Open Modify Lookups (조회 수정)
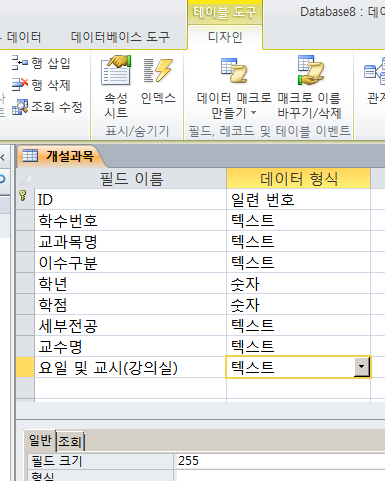Screen dimensions: 385x481 47,107
